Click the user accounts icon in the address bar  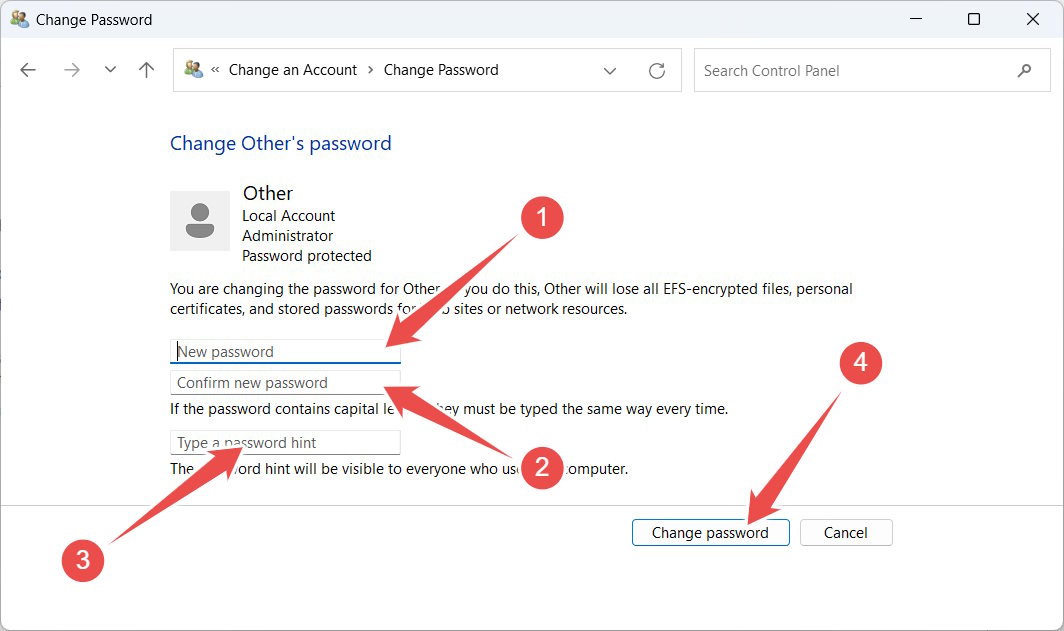click(192, 70)
